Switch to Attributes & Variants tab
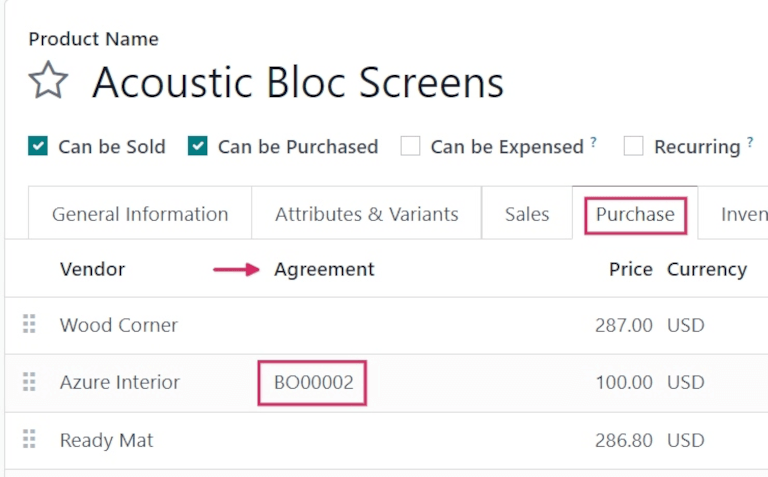The width and height of the screenshot is (768, 477). coord(367,214)
